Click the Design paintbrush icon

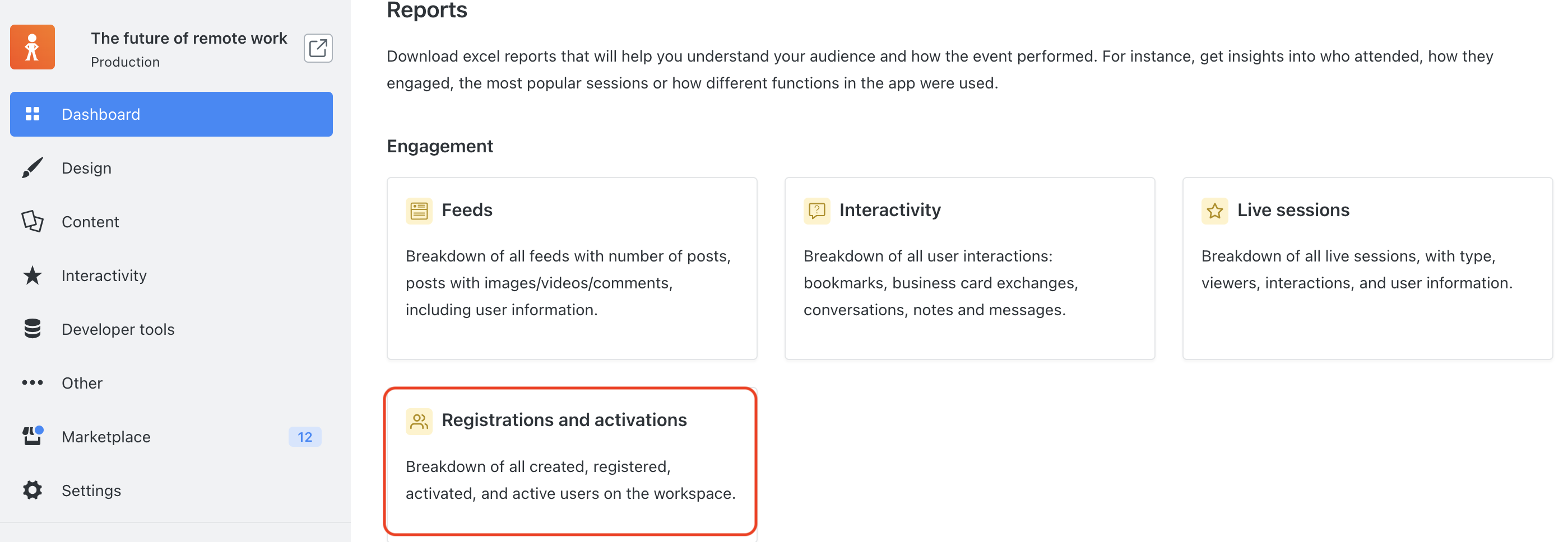pyautogui.click(x=33, y=168)
